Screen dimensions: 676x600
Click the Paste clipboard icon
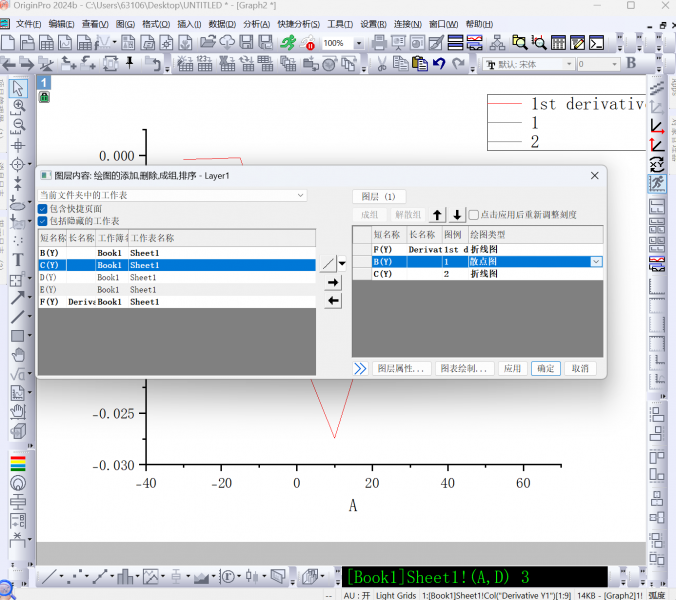pos(419,64)
